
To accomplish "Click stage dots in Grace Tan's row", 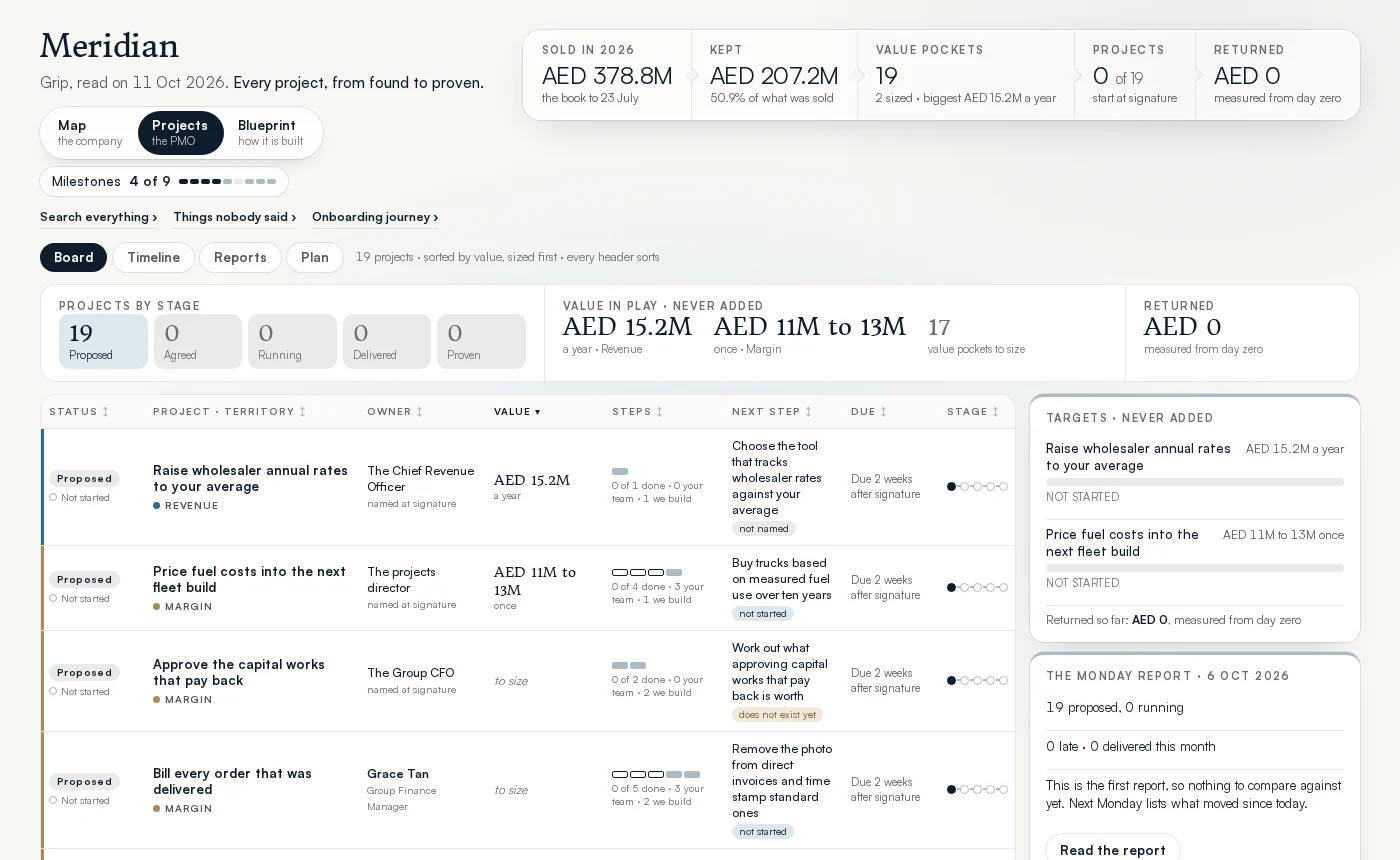I will click(x=977, y=790).
